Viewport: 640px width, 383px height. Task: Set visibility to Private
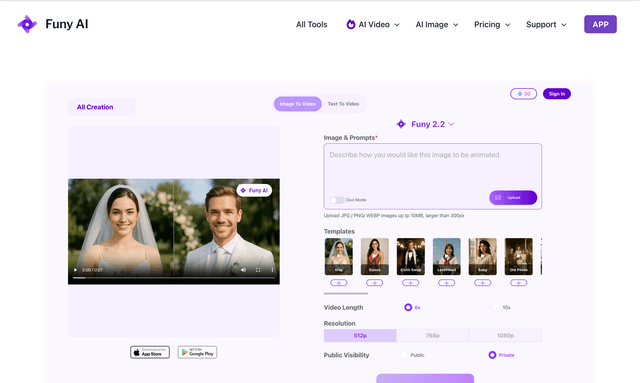coord(492,355)
